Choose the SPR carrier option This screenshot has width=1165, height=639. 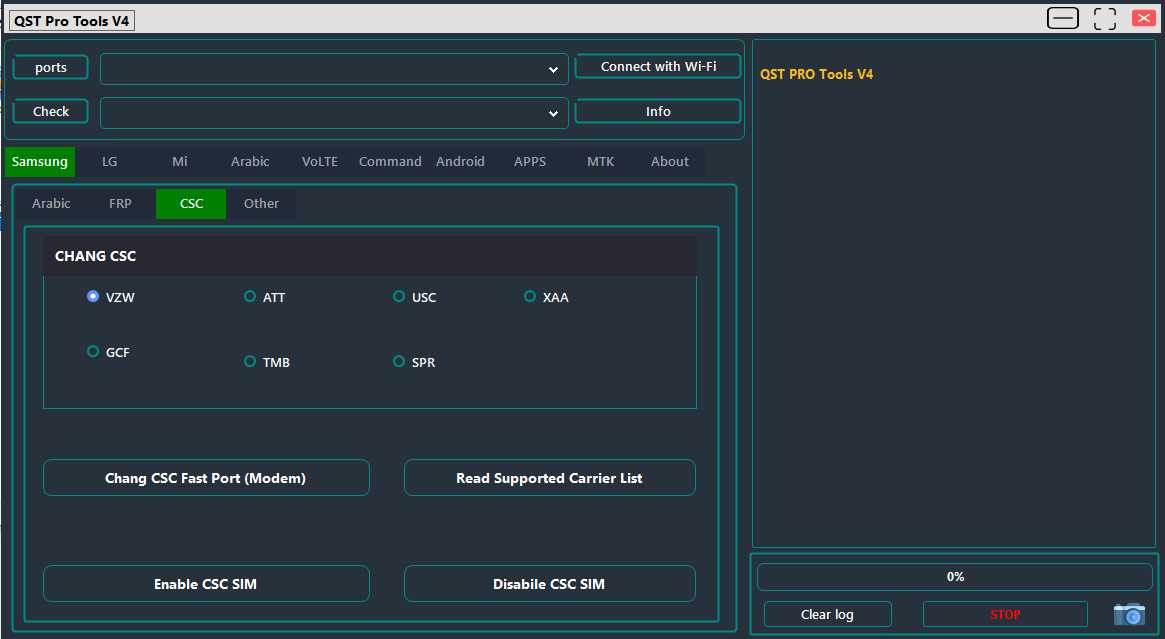point(399,361)
